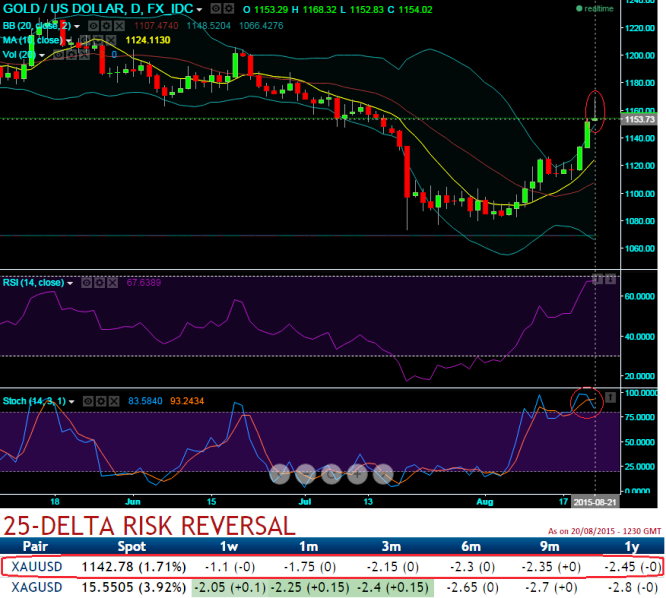
Task: Hide the BB (20, close, 2) indicator
Action: (93, 26)
